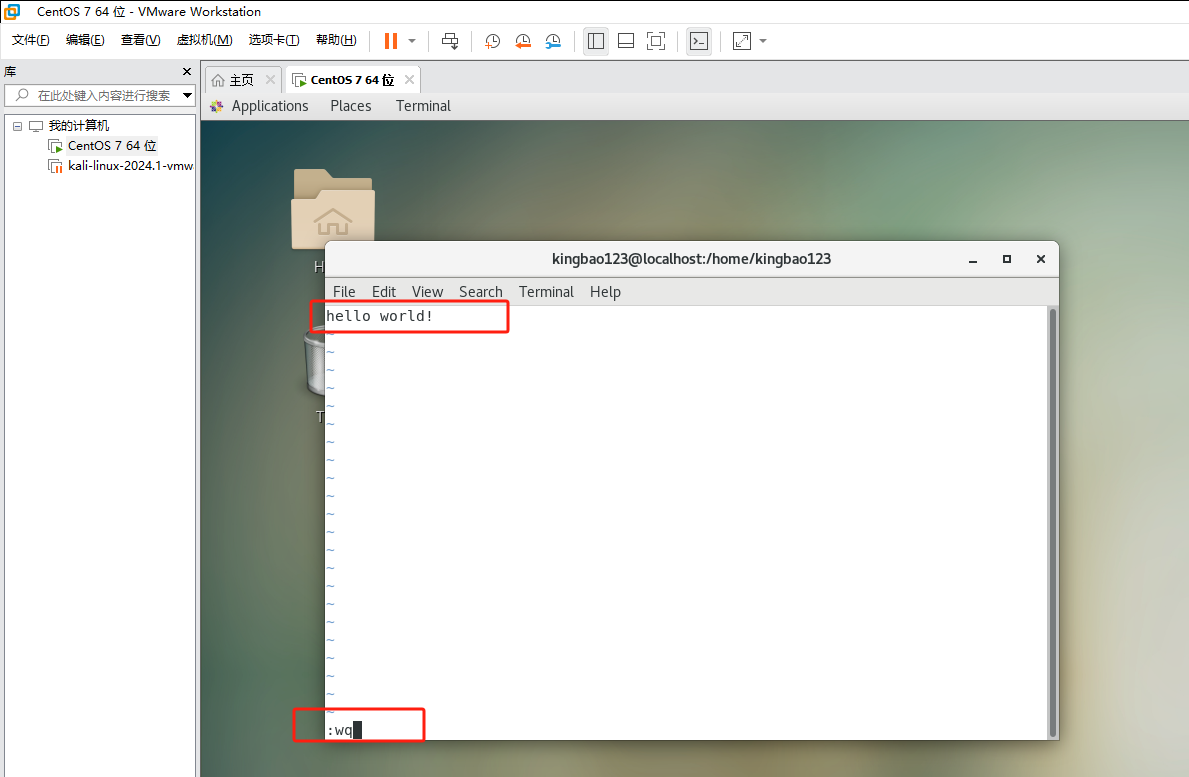Toggle the thumbnail bar view icon
Screen dimensions: 1189x777
pyautogui.click(x=626, y=41)
